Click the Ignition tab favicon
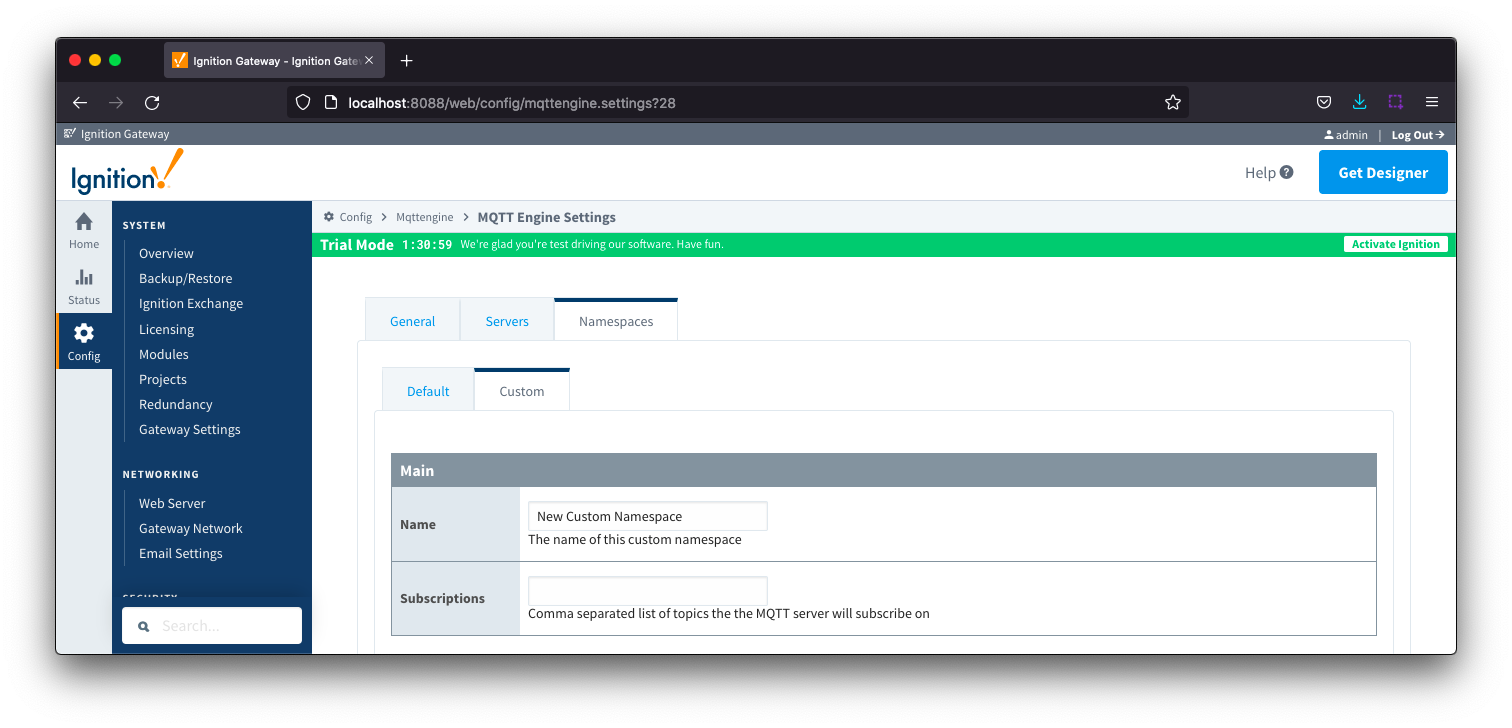1512x728 pixels. coord(180,60)
